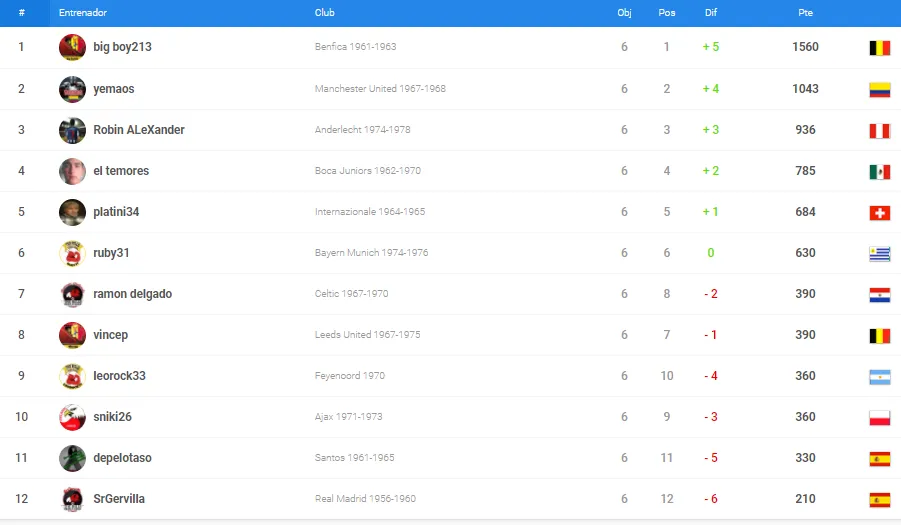Click club Manchester United 1967-1968
Screen dimensions: 901x525
380,88
